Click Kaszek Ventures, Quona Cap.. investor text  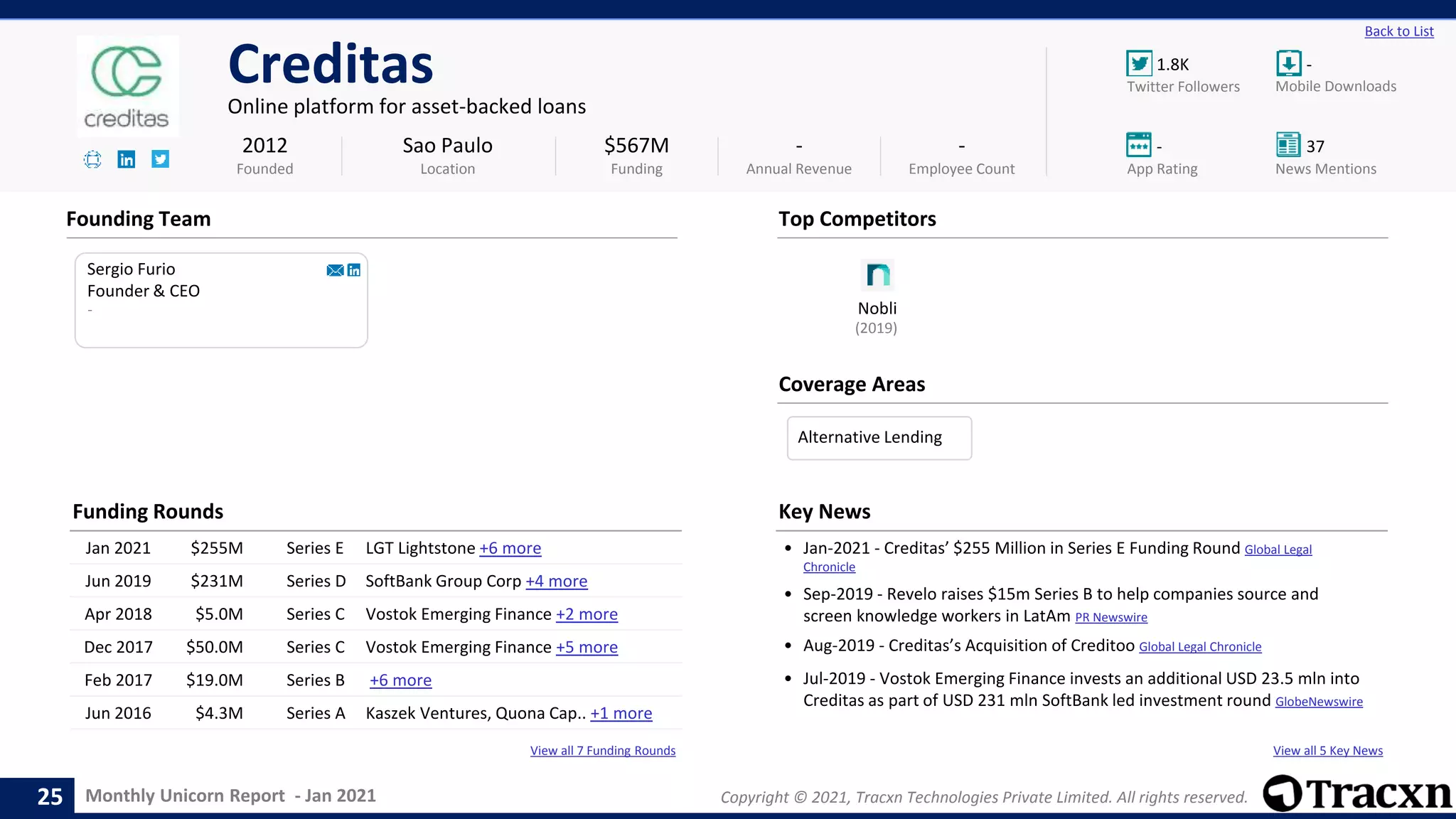[x=476, y=713]
